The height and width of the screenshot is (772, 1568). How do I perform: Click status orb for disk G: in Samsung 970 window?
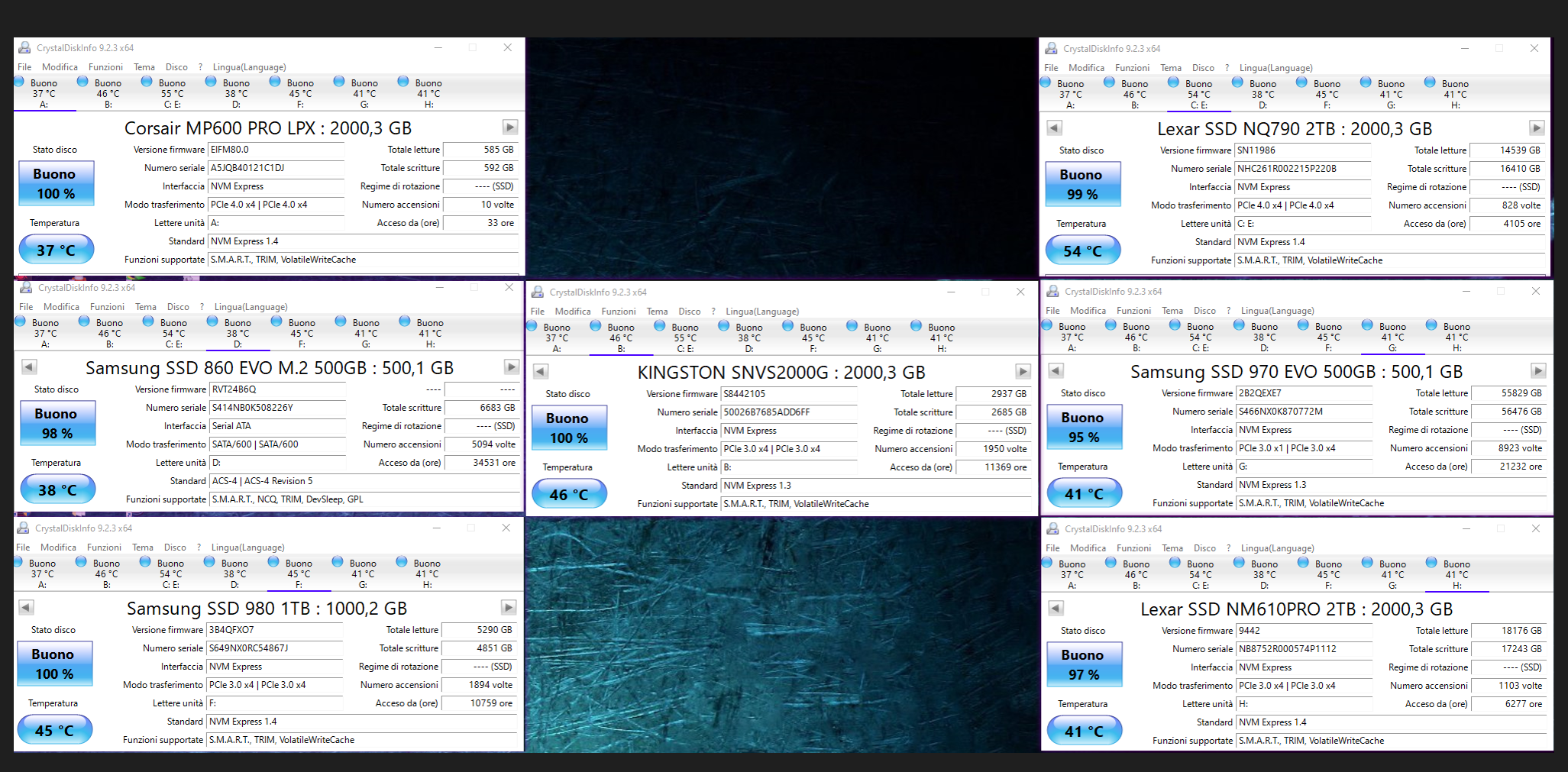1367,325
